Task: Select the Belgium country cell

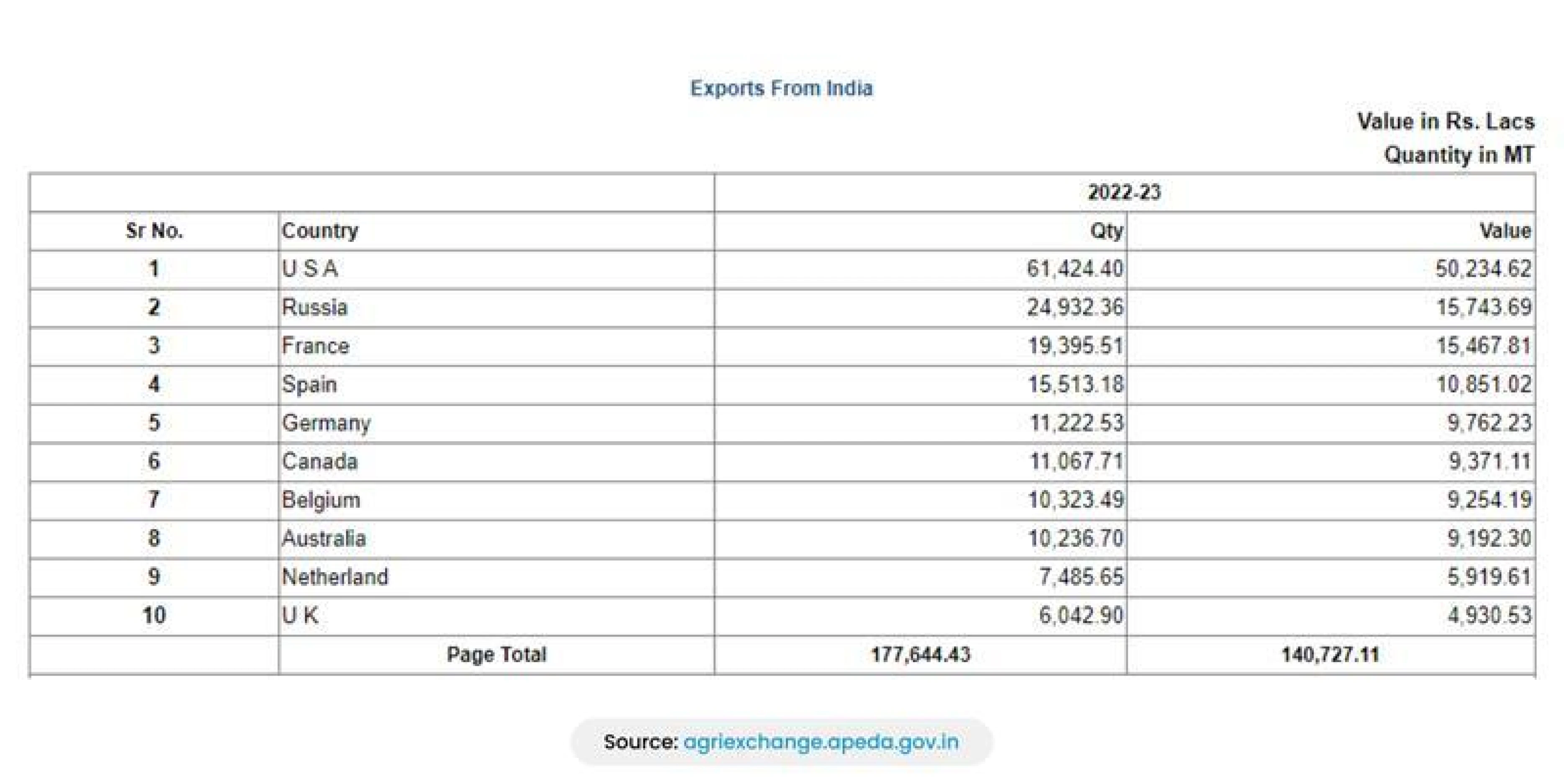Action: tap(321, 500)
